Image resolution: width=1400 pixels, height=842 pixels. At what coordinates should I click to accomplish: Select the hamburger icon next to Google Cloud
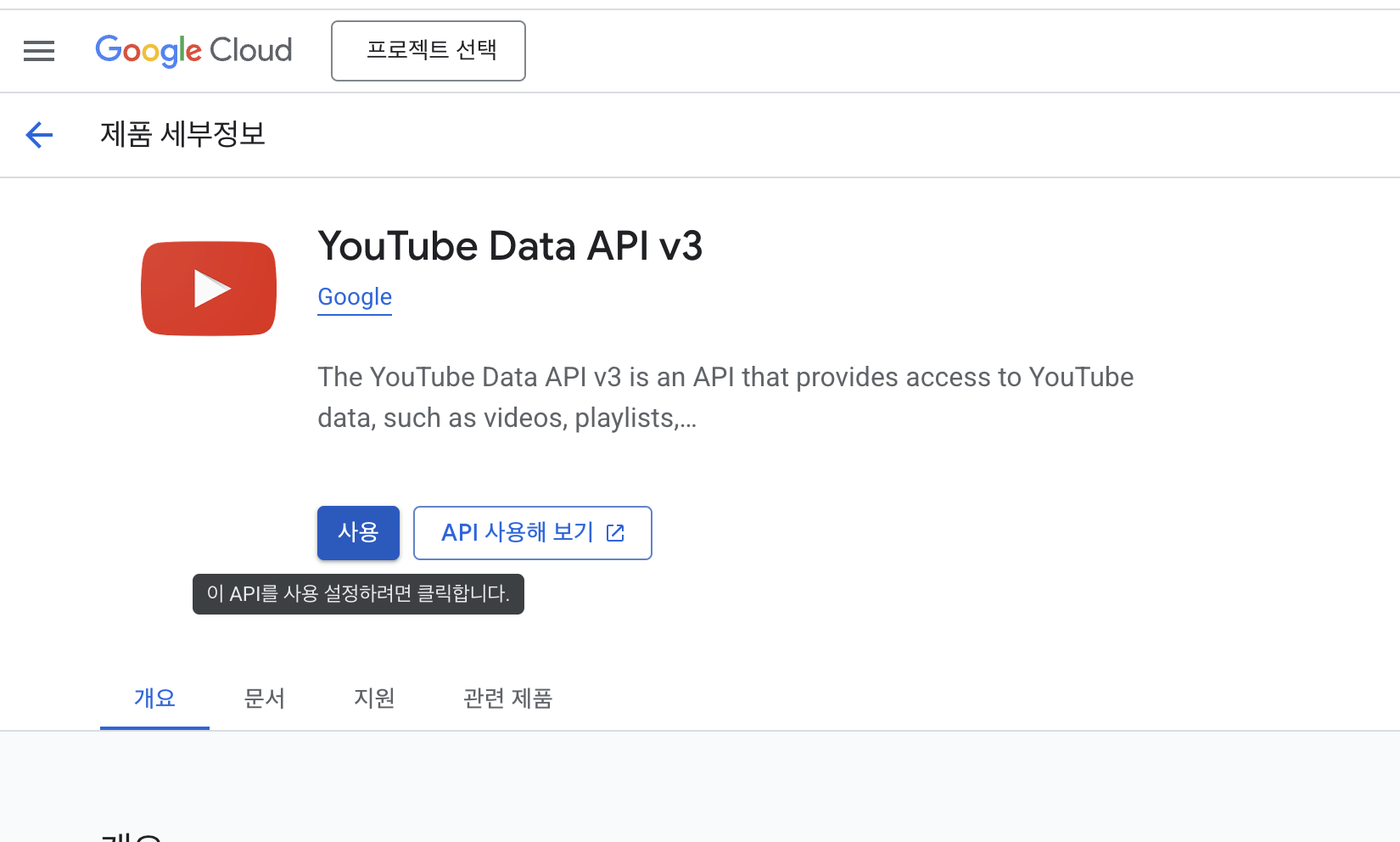[38, 51]
